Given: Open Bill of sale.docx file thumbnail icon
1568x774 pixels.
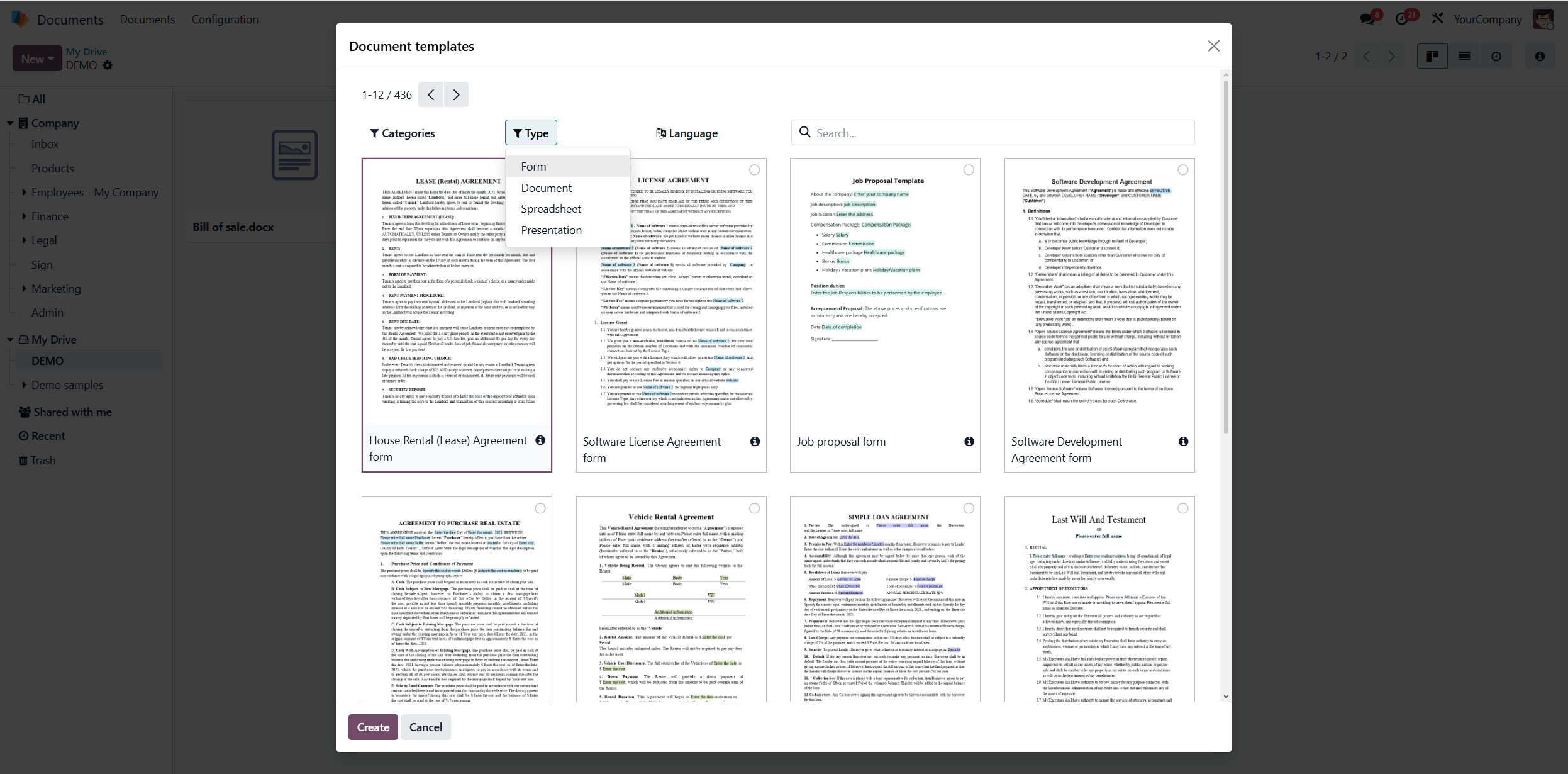Looking at the screenshot, I should click(294, 155).
